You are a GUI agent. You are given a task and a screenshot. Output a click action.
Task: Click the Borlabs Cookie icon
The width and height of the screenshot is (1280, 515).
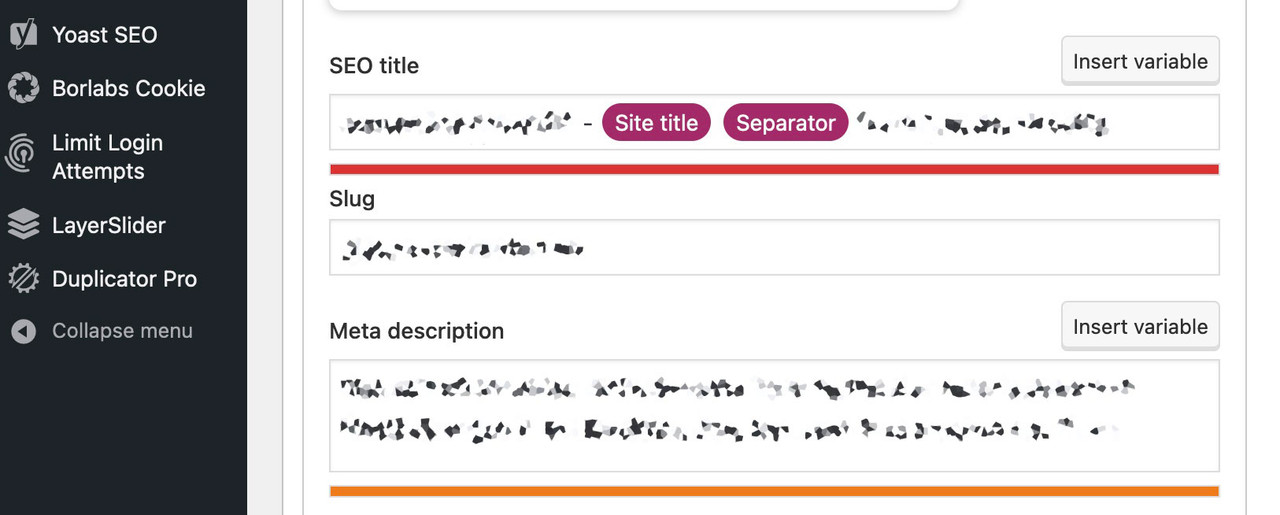[23, 88]
